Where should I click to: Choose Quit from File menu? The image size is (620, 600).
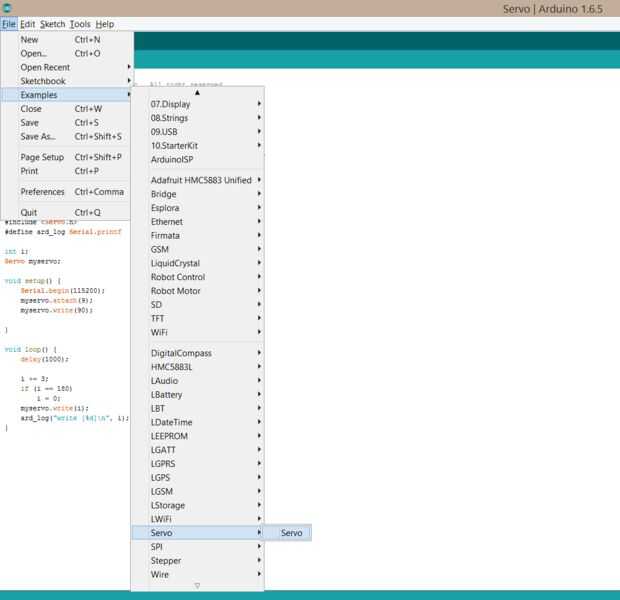pyautogui.click(x=66, y=212)
